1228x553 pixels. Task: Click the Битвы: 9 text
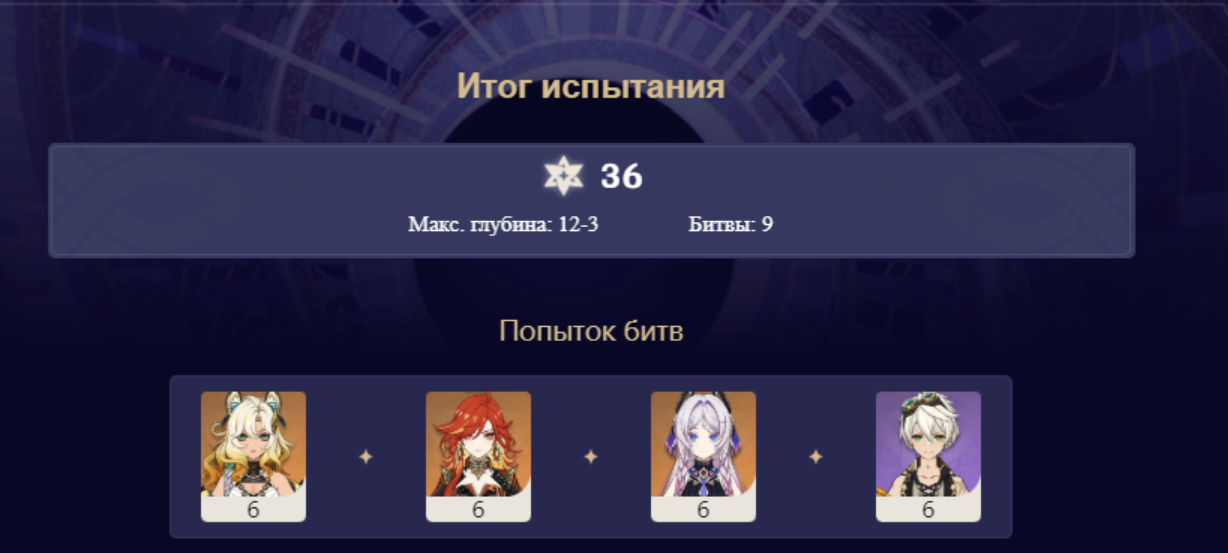point(730,224)
